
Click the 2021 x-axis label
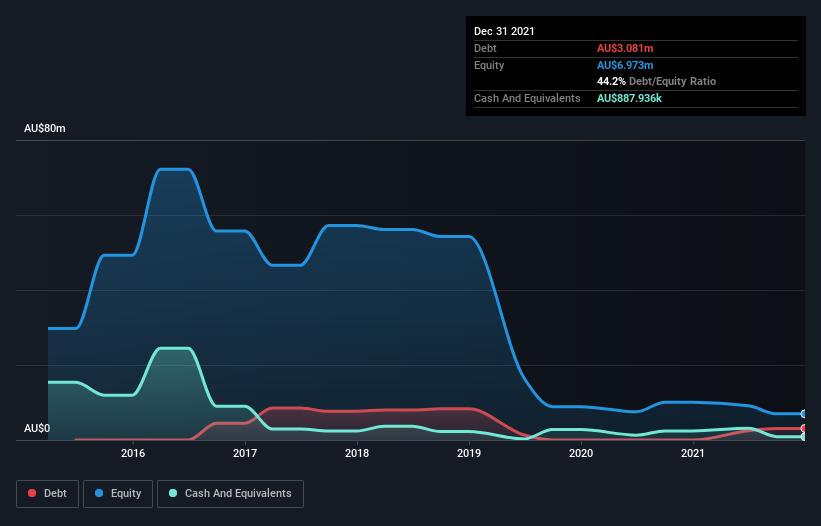[693, 453]
